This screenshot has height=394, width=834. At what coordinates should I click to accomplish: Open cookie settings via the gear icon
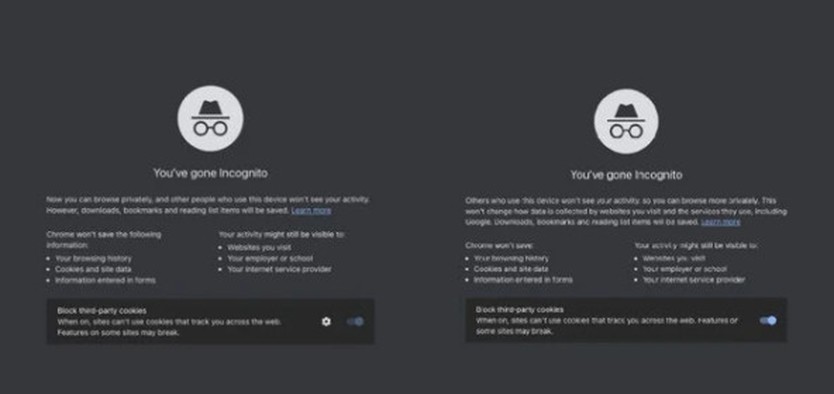coord(326,321)
